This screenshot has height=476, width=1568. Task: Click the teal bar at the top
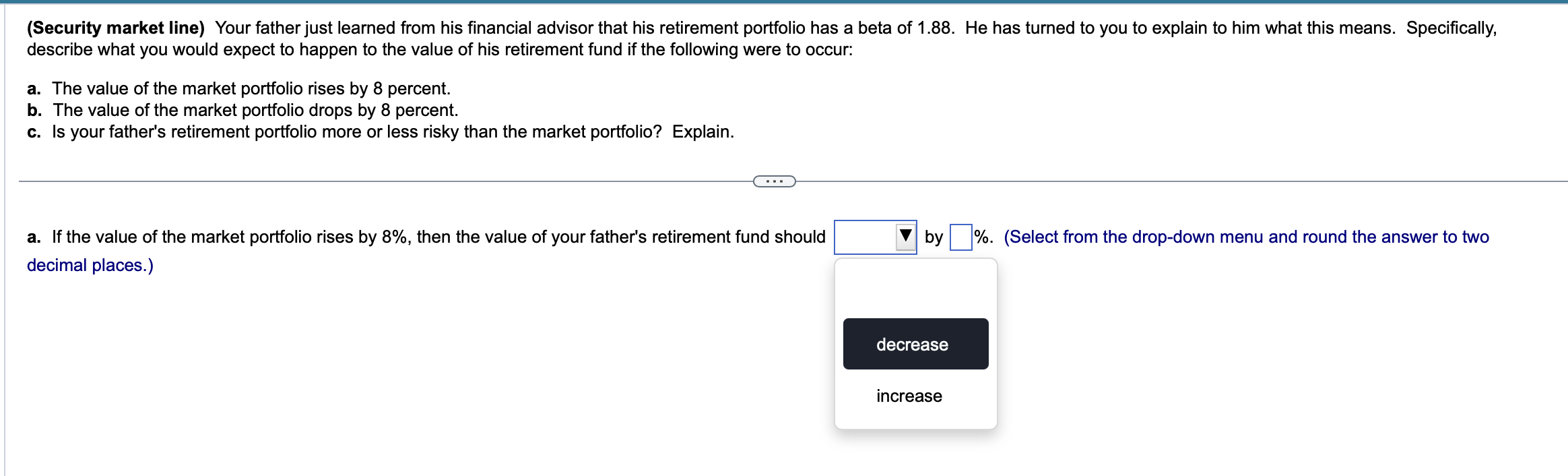784,2
